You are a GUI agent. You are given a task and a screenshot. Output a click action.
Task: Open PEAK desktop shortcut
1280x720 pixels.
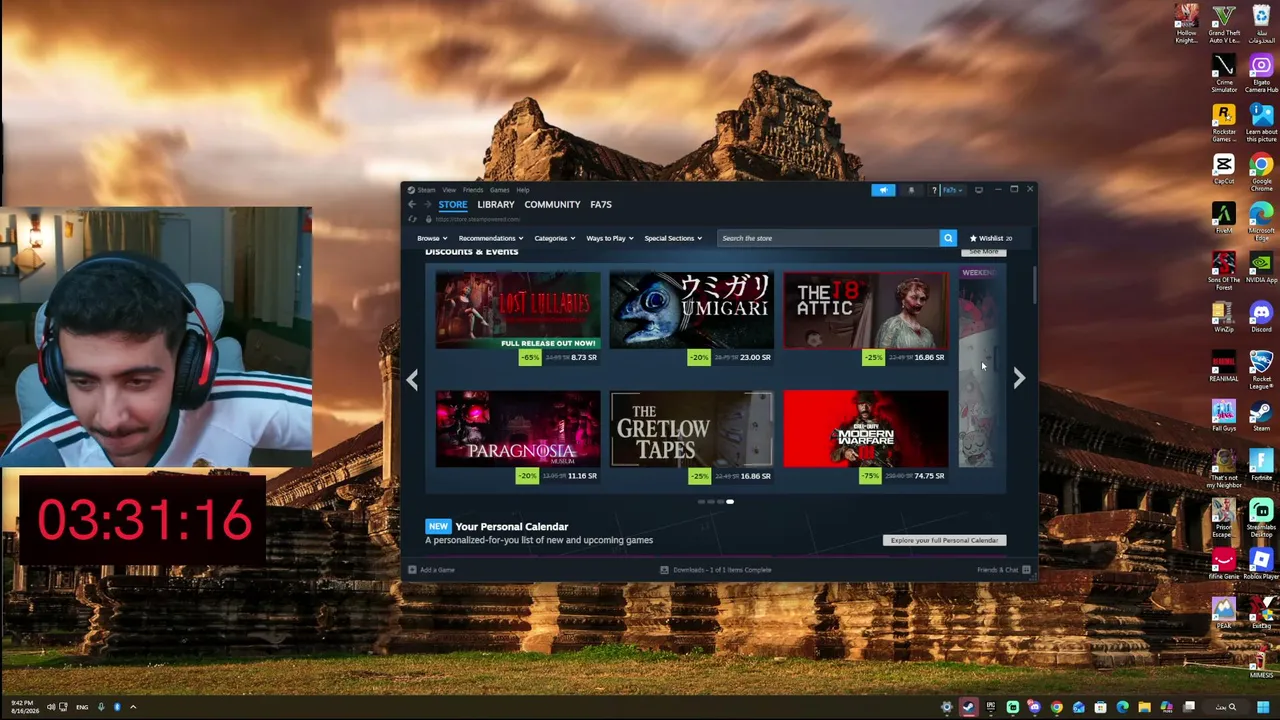click(1224, 612)
